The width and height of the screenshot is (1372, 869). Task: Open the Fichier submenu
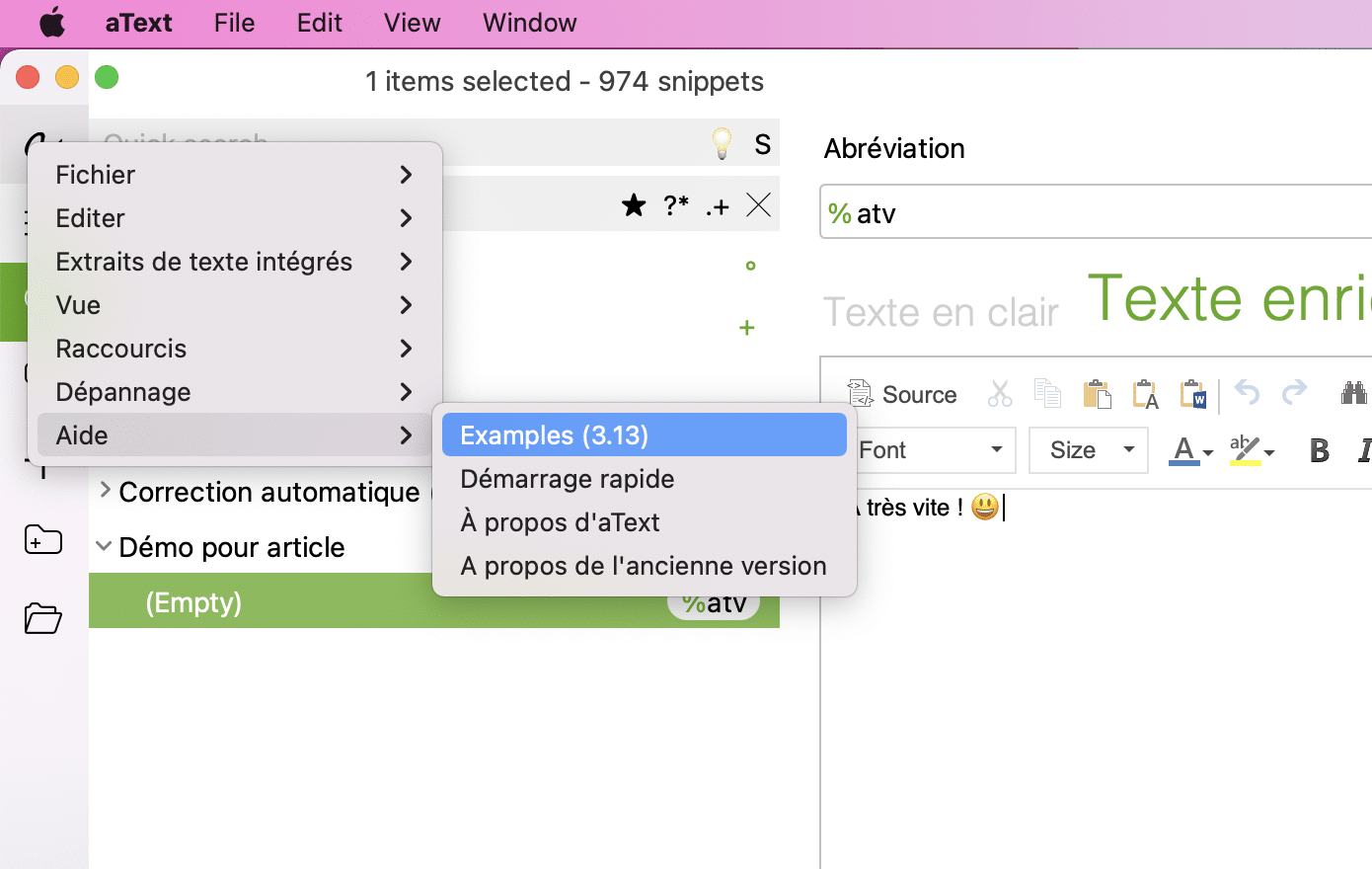coord(235,175)
